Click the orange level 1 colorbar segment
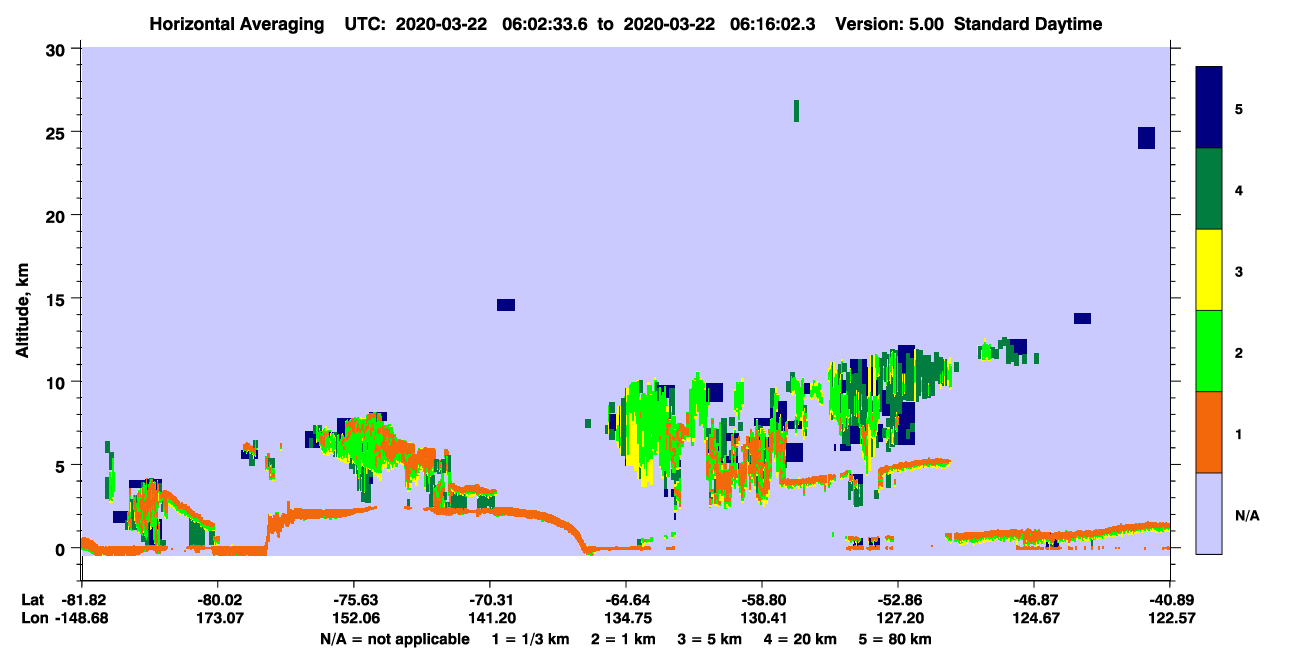The width and height of the screenshot is (1300, 667). coord(1209,432)
